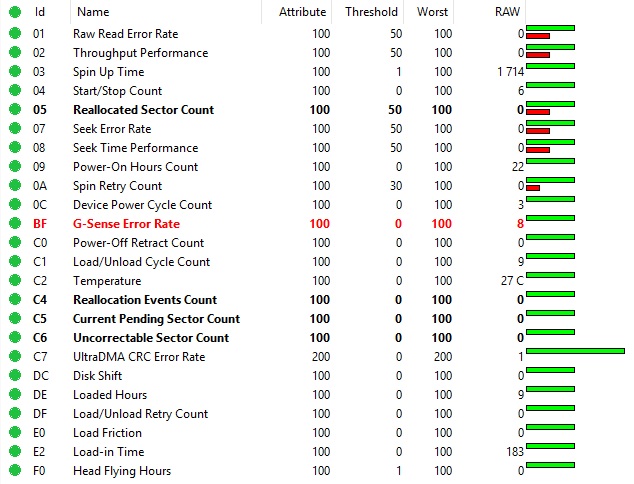Click green status icon for Raw Read Error Rate
Image resolution: width=634 pixels, height=484 pixels.
click(x=14, y=34)
